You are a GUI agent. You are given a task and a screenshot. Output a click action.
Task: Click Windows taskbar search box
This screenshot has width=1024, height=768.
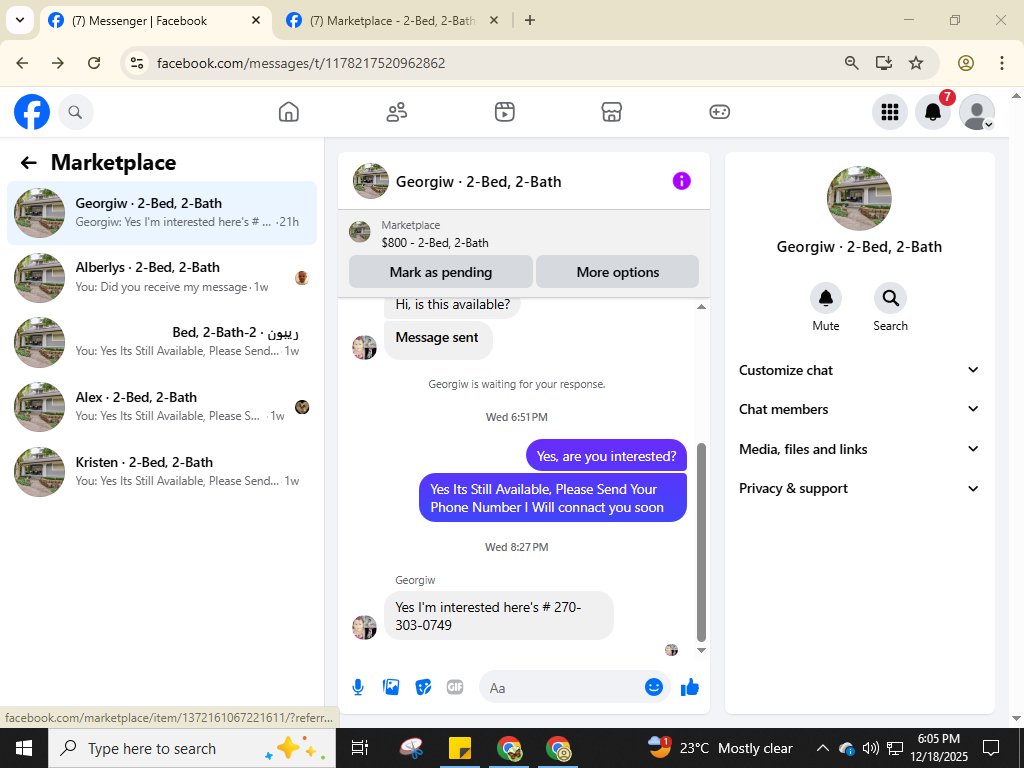[192, 748]
